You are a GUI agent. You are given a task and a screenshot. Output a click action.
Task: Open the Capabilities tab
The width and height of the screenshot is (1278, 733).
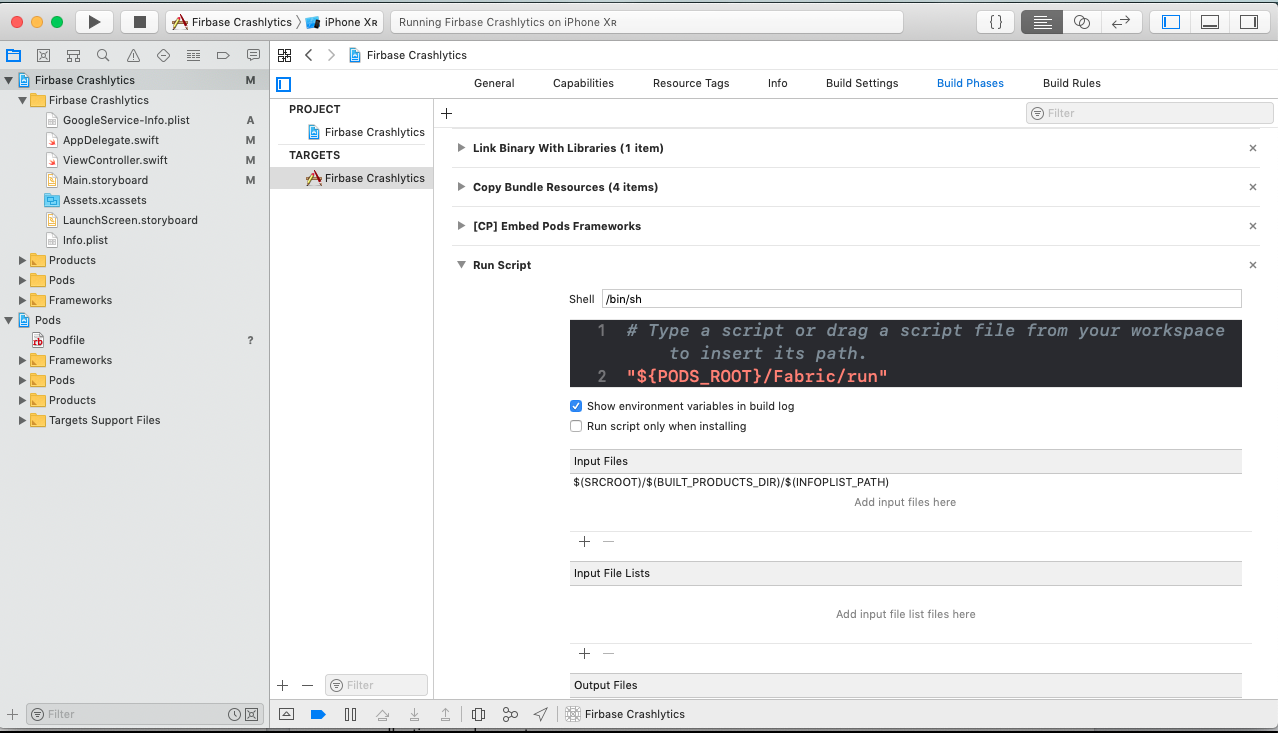pos(583,83)
